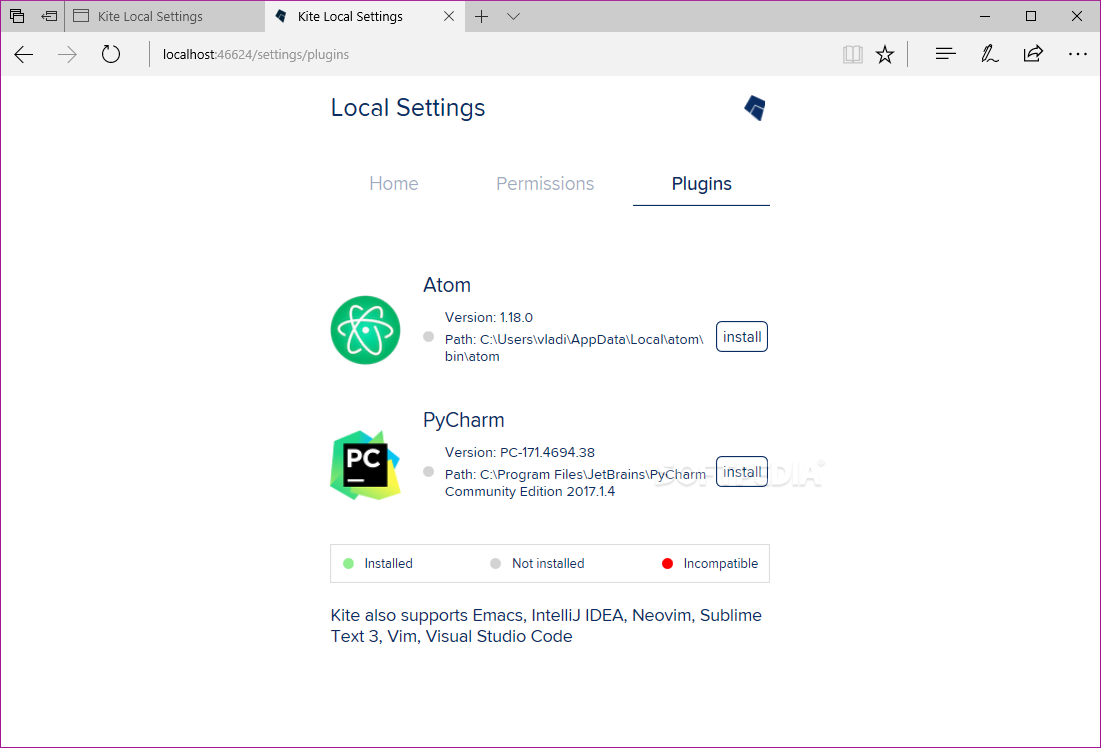Select the Plugins tab

click(x=701, y=184)
